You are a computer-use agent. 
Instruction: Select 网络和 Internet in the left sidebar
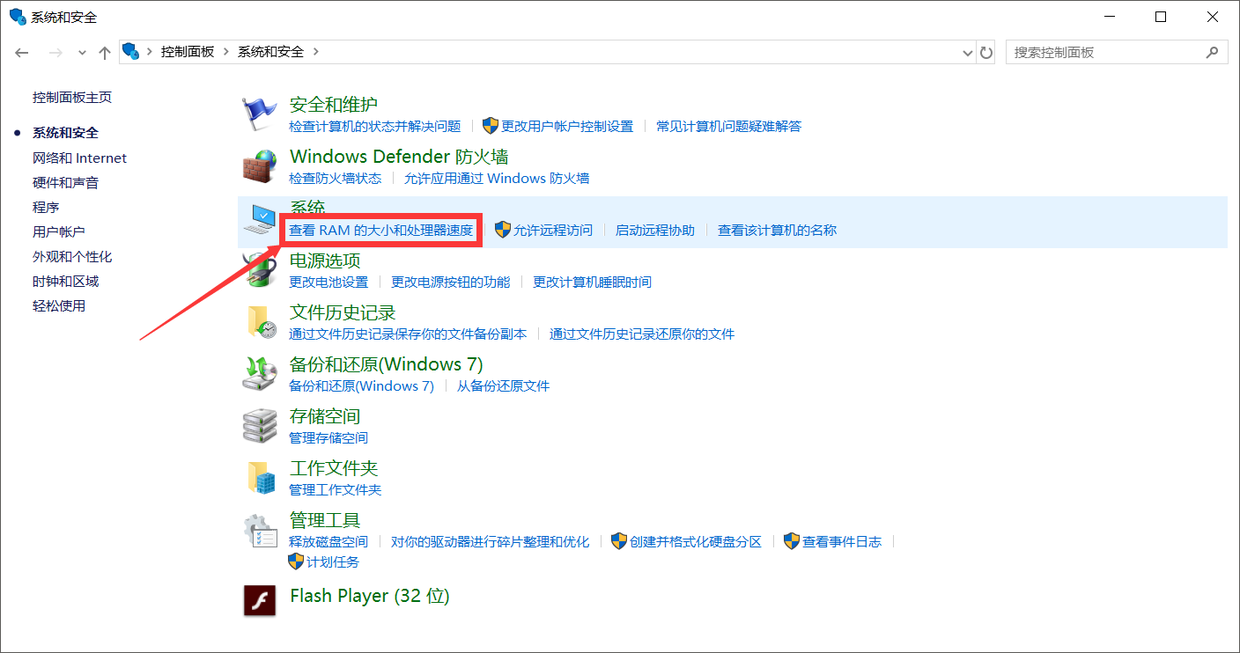(x=79, y=158)
